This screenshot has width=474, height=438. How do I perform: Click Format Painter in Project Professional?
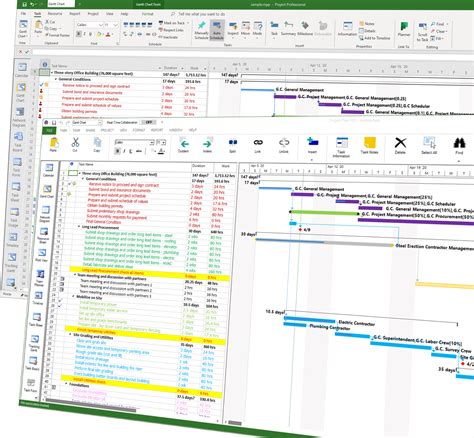click(57, 35)
